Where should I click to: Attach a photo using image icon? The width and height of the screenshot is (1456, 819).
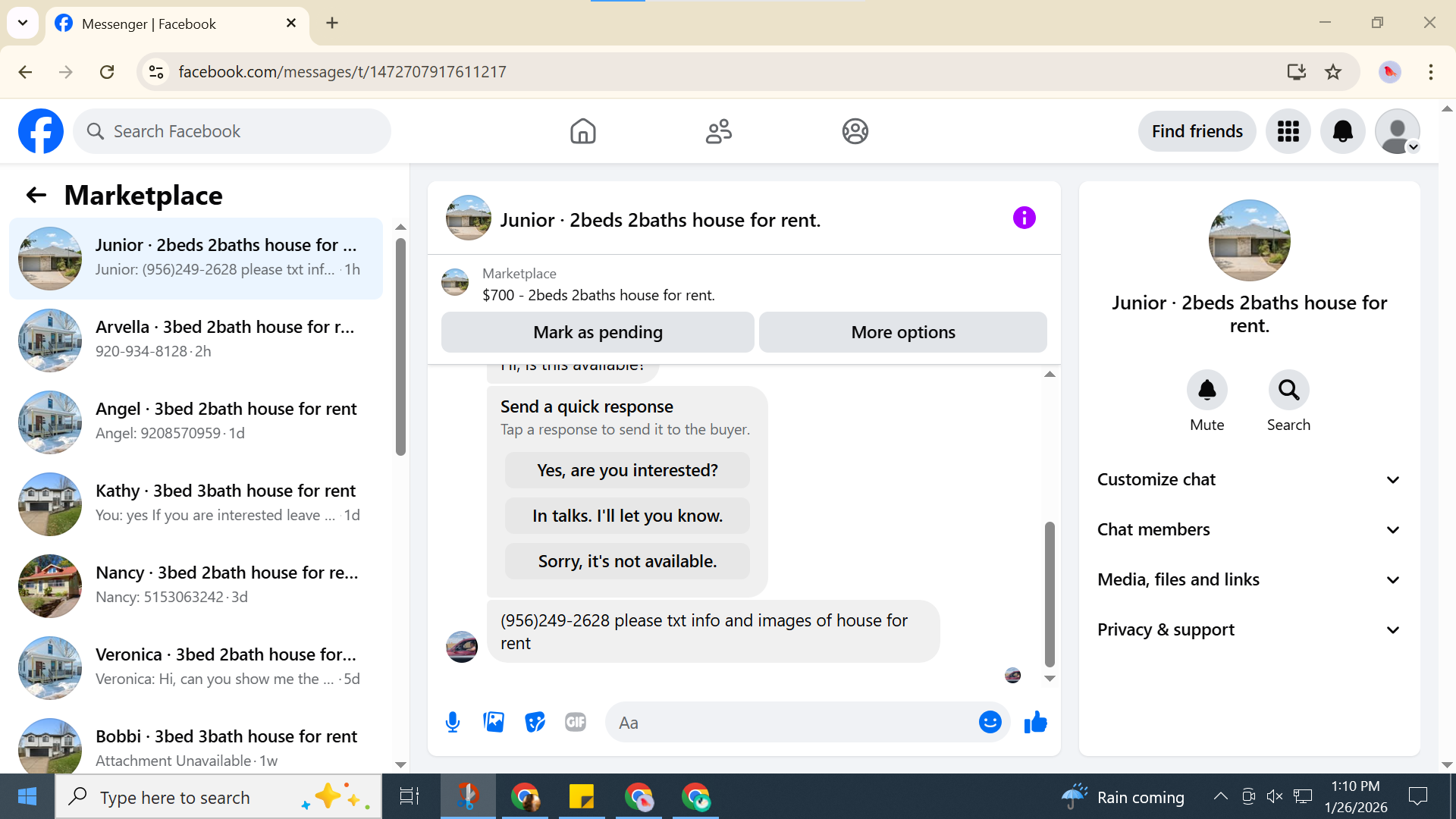click(494, 722)
